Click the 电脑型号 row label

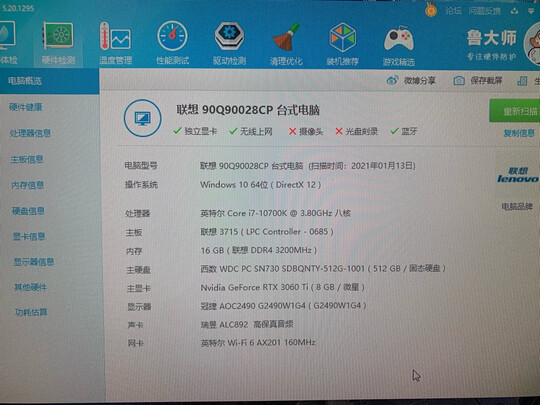pos(141,166)
